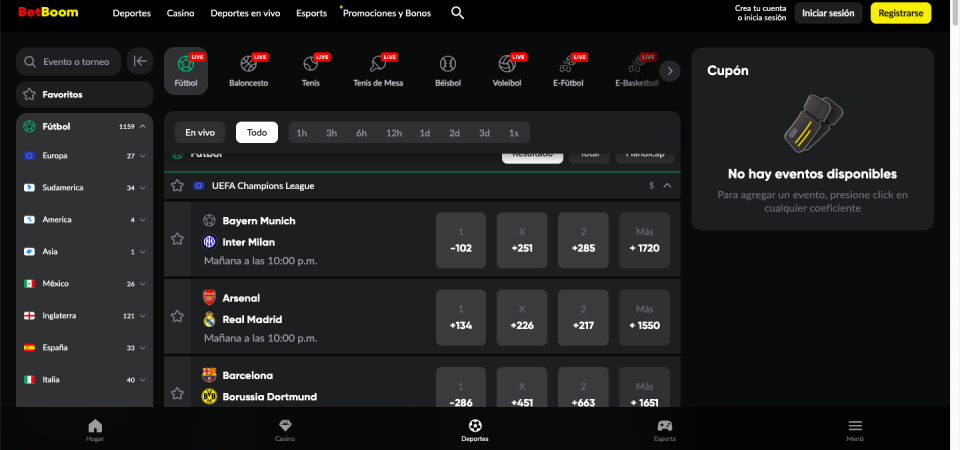
Task: Bet on Arsenal–Real Madrid draw at +226
Action: coord(522,317)
